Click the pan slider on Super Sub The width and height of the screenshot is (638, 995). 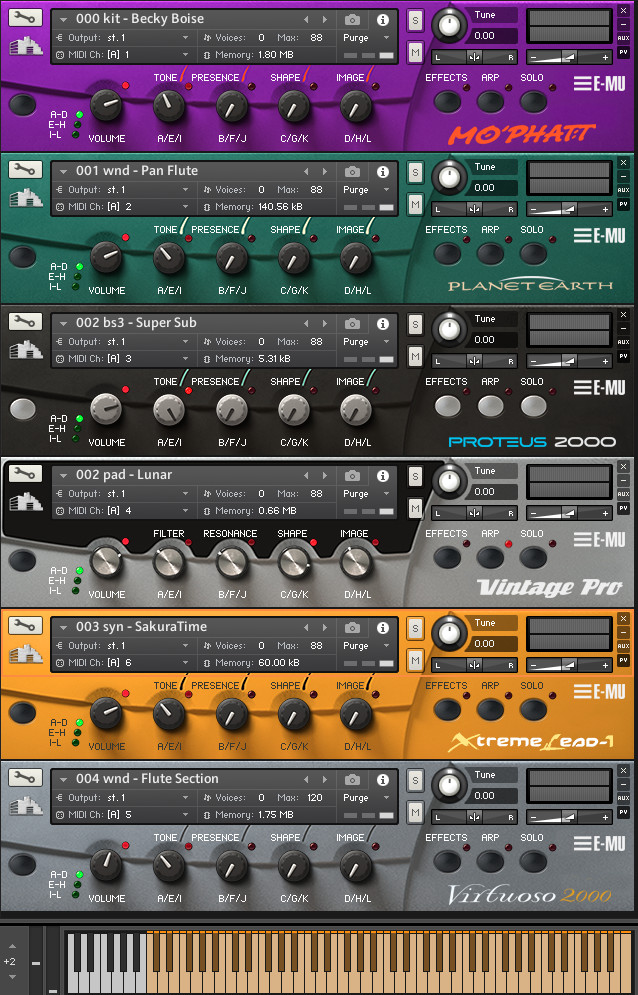(x=474, y=361)
